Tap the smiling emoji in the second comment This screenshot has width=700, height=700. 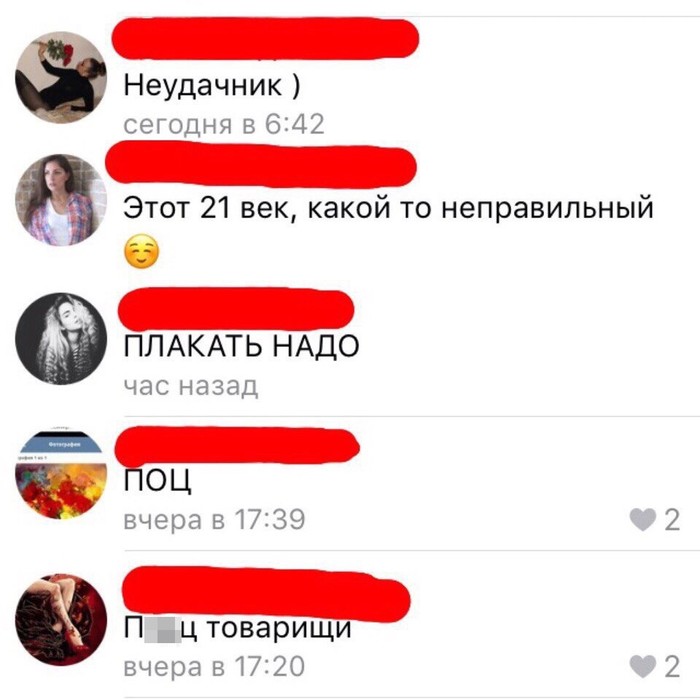coord(141,251)
